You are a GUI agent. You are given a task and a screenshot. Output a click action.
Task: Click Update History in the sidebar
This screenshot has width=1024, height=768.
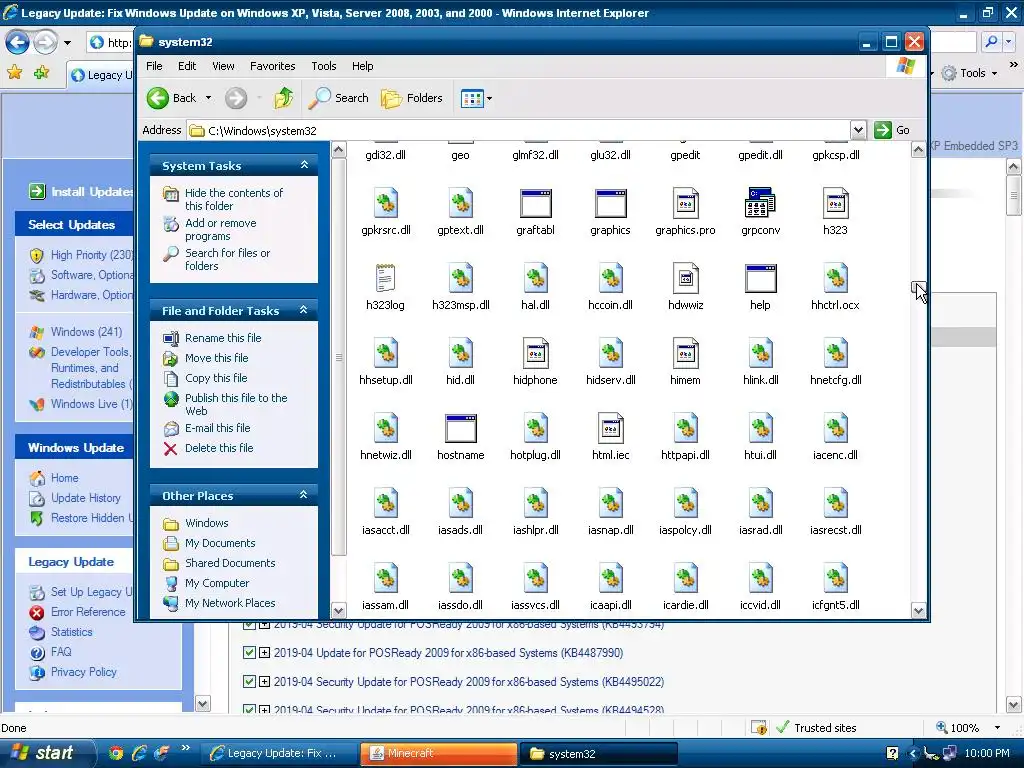(x=86, y=498)
